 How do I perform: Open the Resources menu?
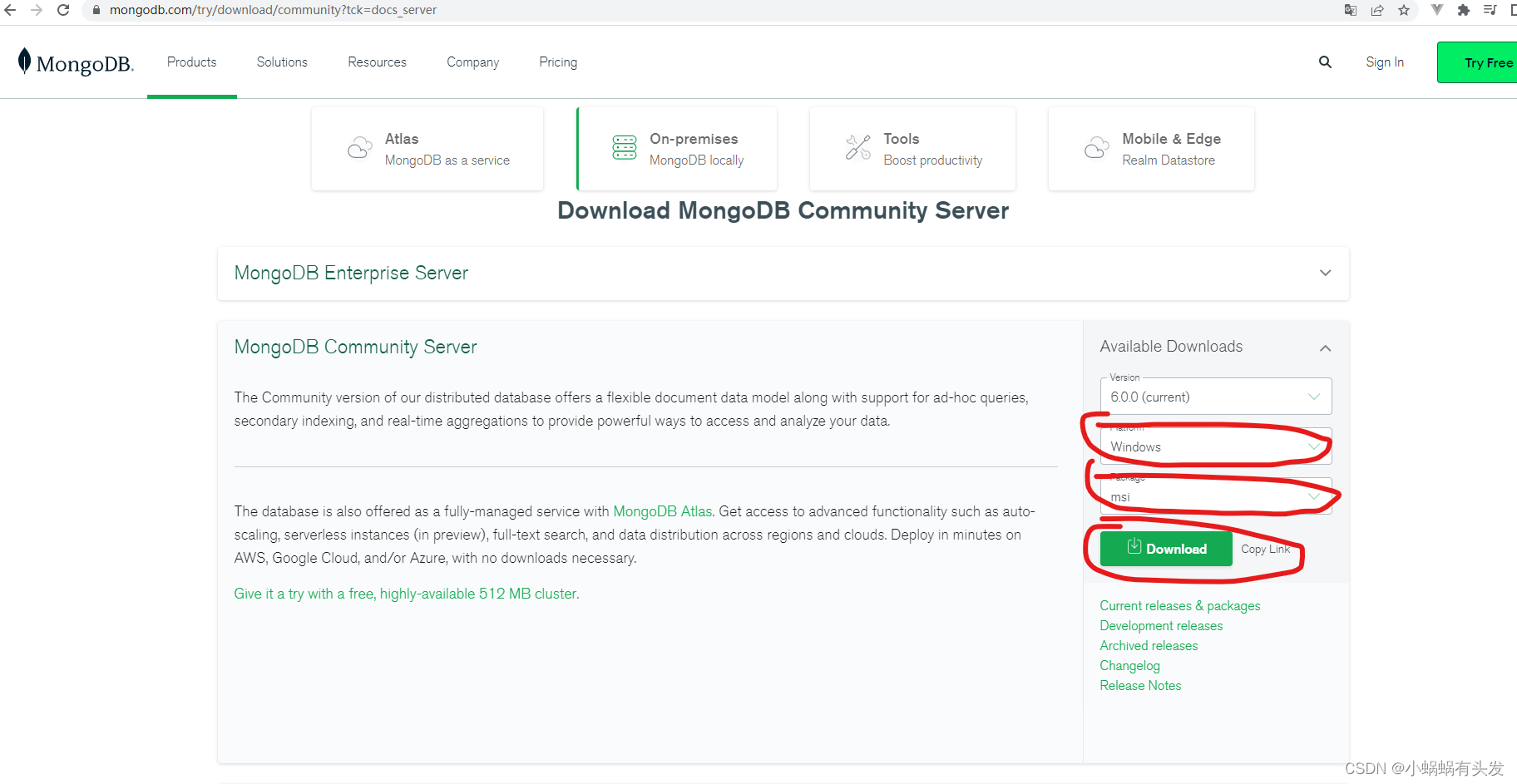coord(377,62)
